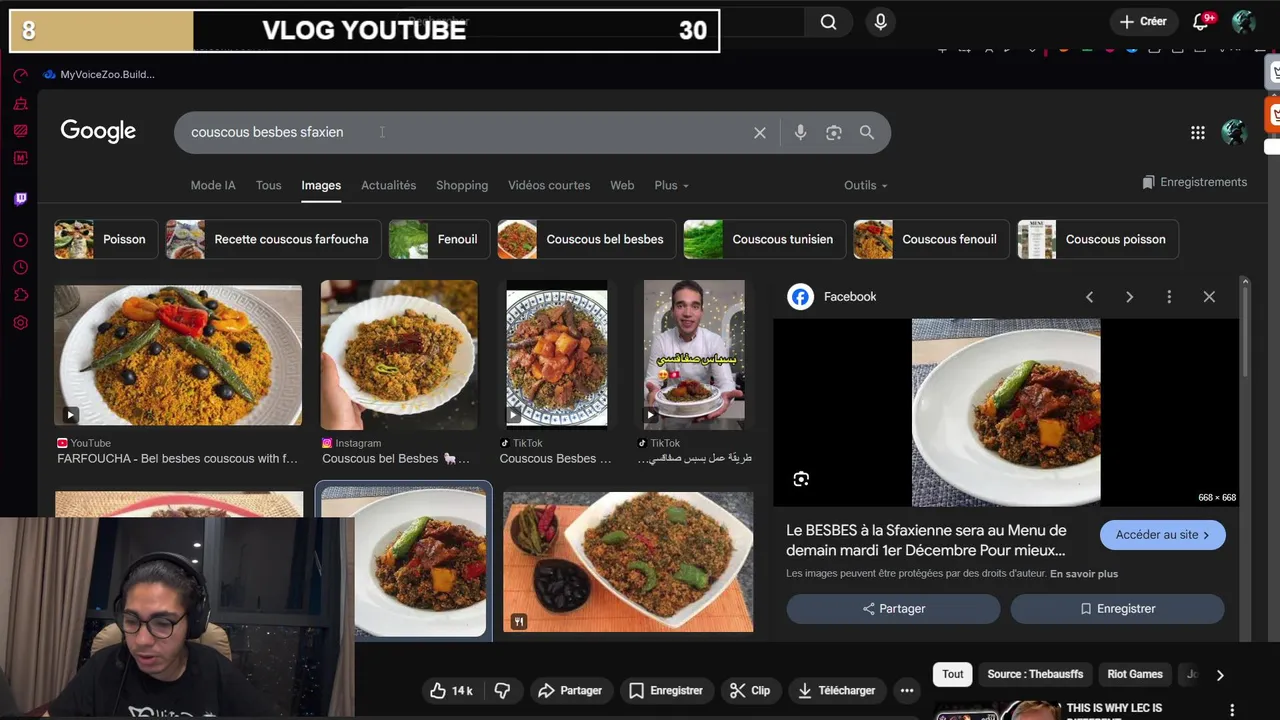Click image preview panel scrollbar
This screenshot has width=1280, height=720.
tap(1245, 330)
